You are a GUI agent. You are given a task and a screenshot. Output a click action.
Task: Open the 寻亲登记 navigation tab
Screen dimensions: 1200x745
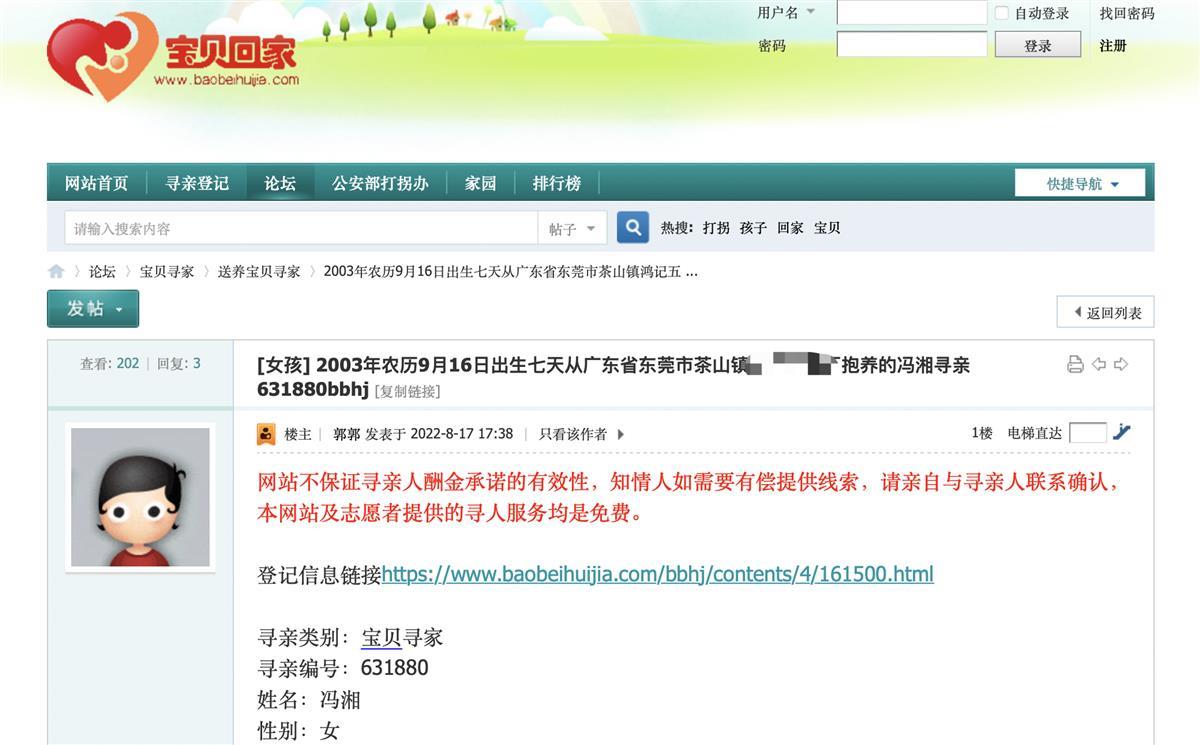197,183
